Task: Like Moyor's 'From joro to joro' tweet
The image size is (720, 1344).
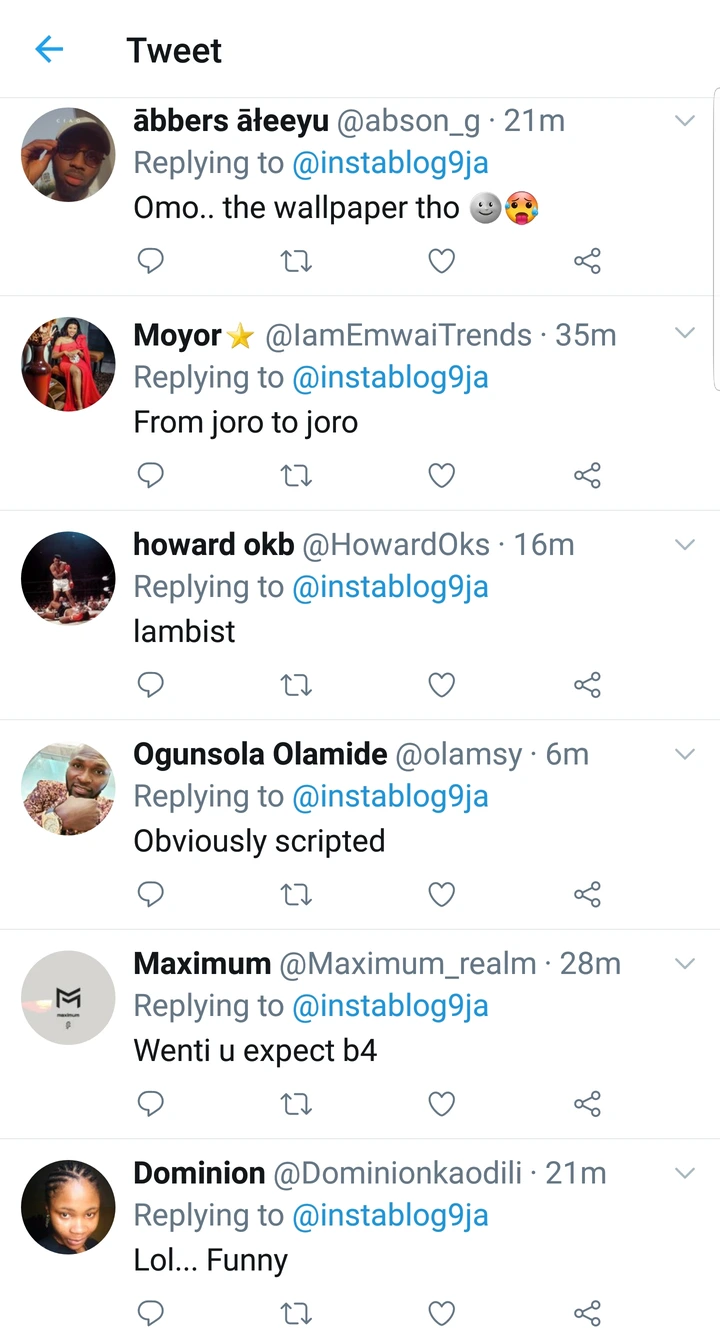Action: click(x=441, y=476)
